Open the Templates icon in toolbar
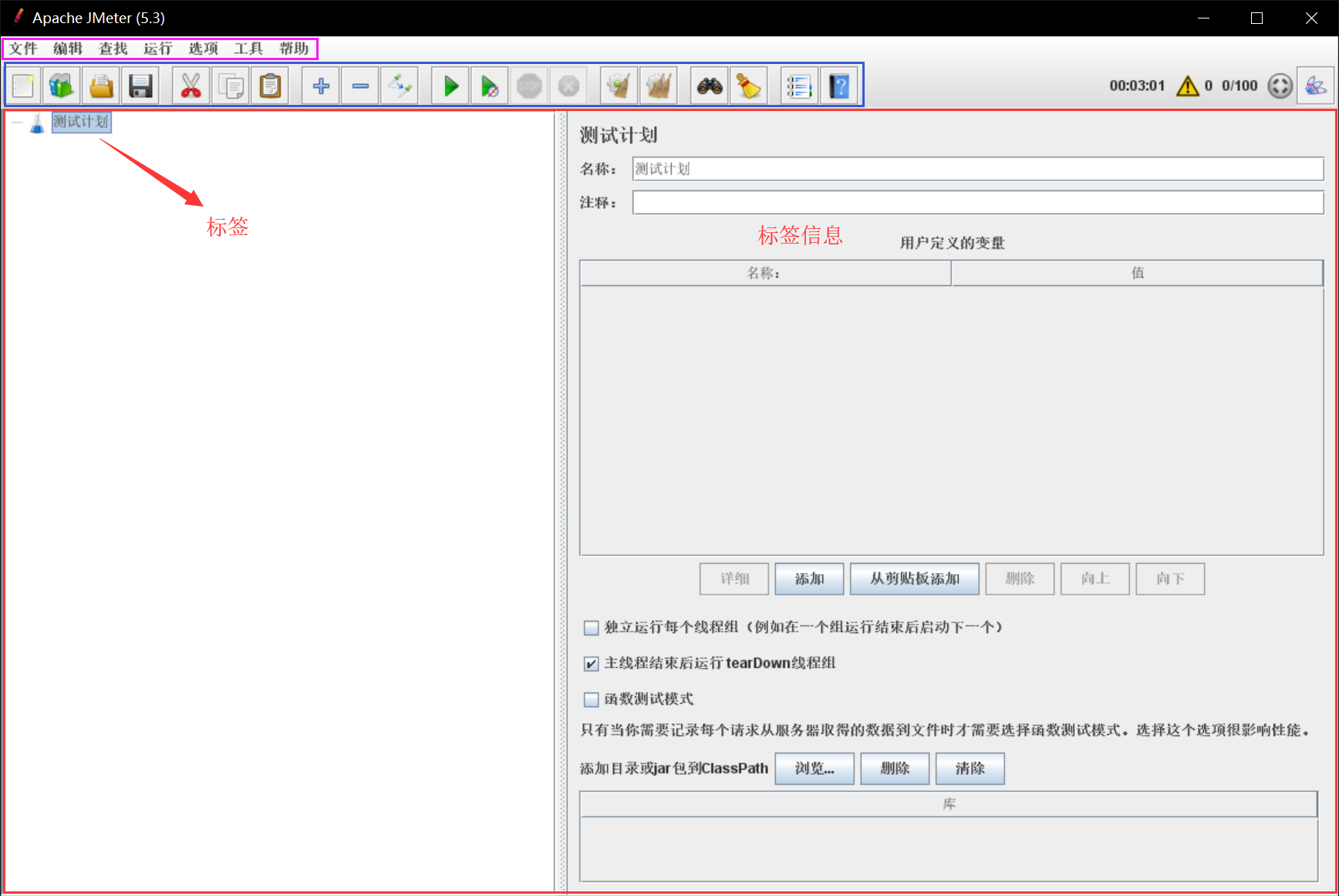 point(62,86)
